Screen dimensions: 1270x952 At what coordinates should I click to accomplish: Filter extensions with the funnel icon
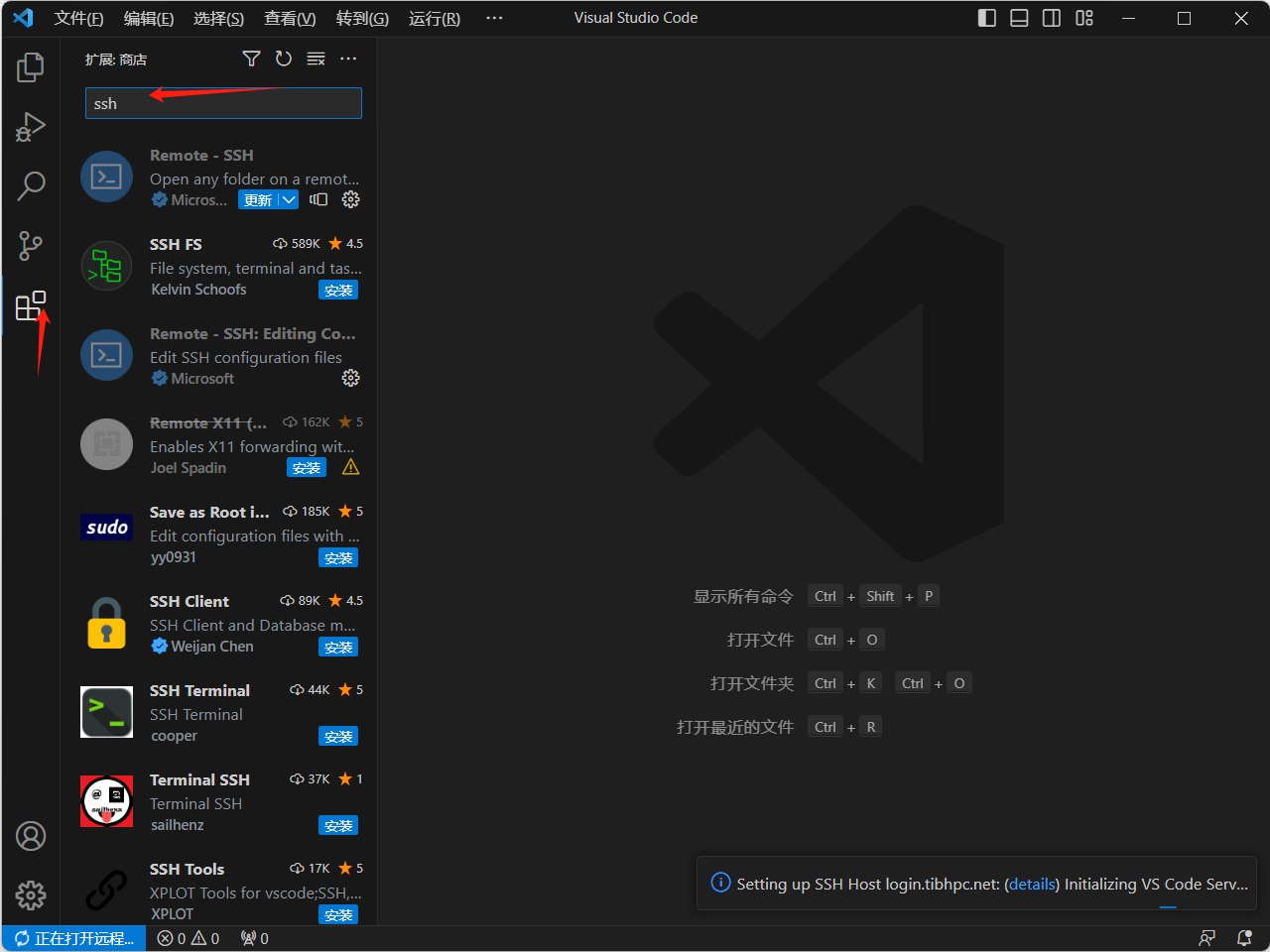(x=251, y=59)
